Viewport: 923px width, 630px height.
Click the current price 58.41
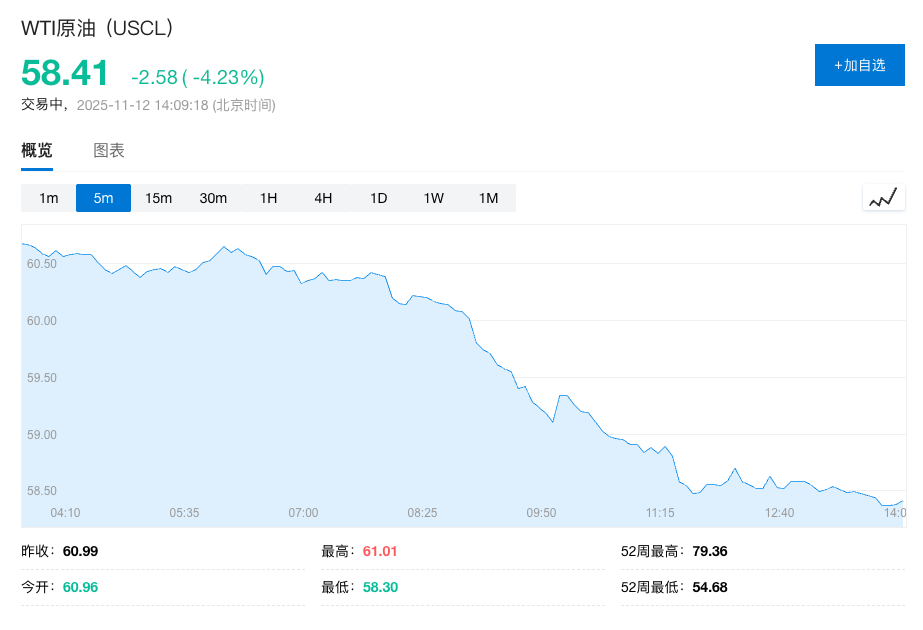click(x=66, y=73)
